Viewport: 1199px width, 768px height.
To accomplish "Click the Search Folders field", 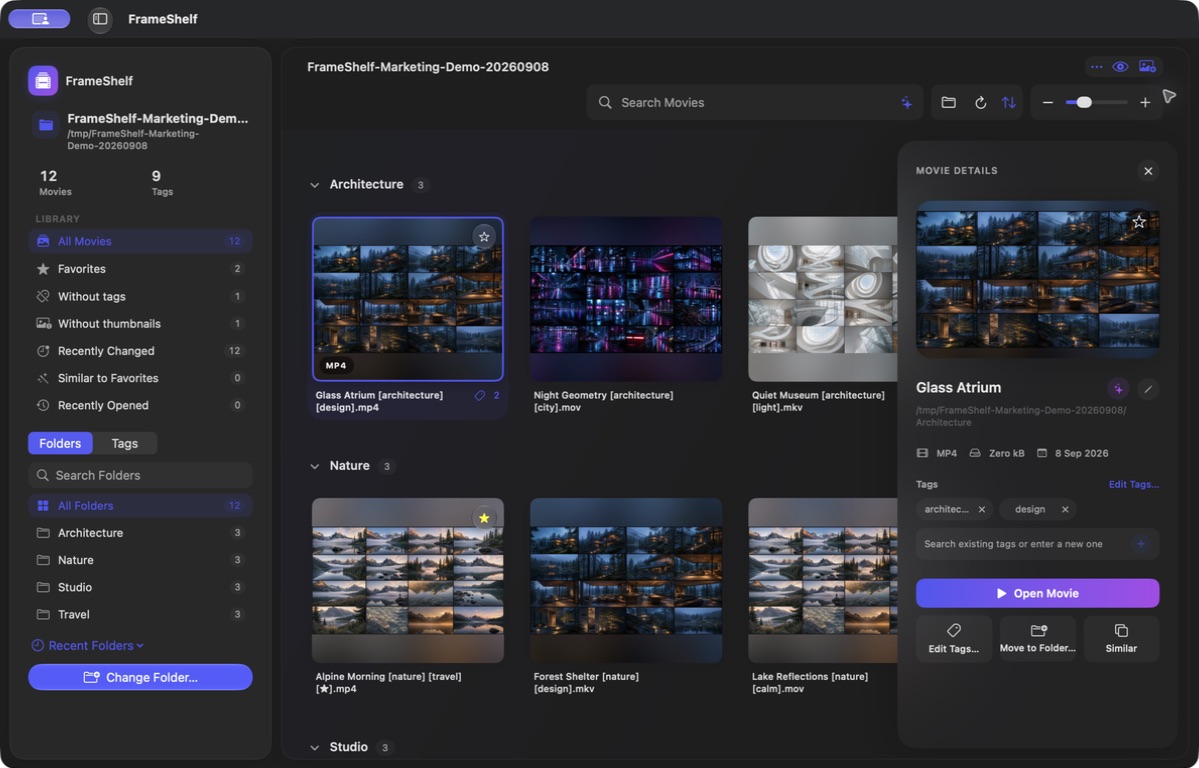I will coord(140,475).
